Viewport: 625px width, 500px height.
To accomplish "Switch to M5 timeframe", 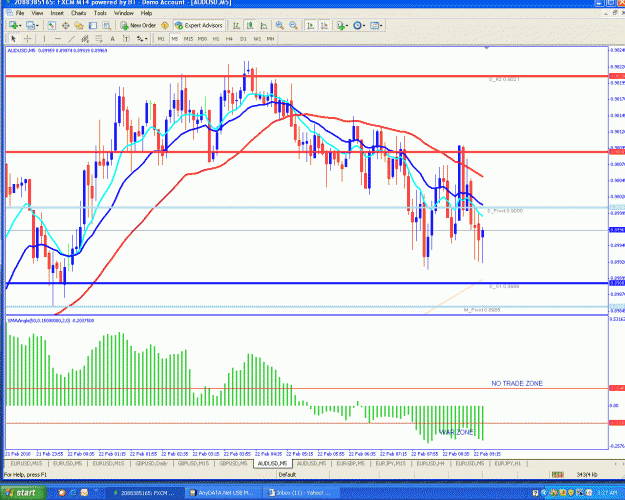I will pos(175,39).
